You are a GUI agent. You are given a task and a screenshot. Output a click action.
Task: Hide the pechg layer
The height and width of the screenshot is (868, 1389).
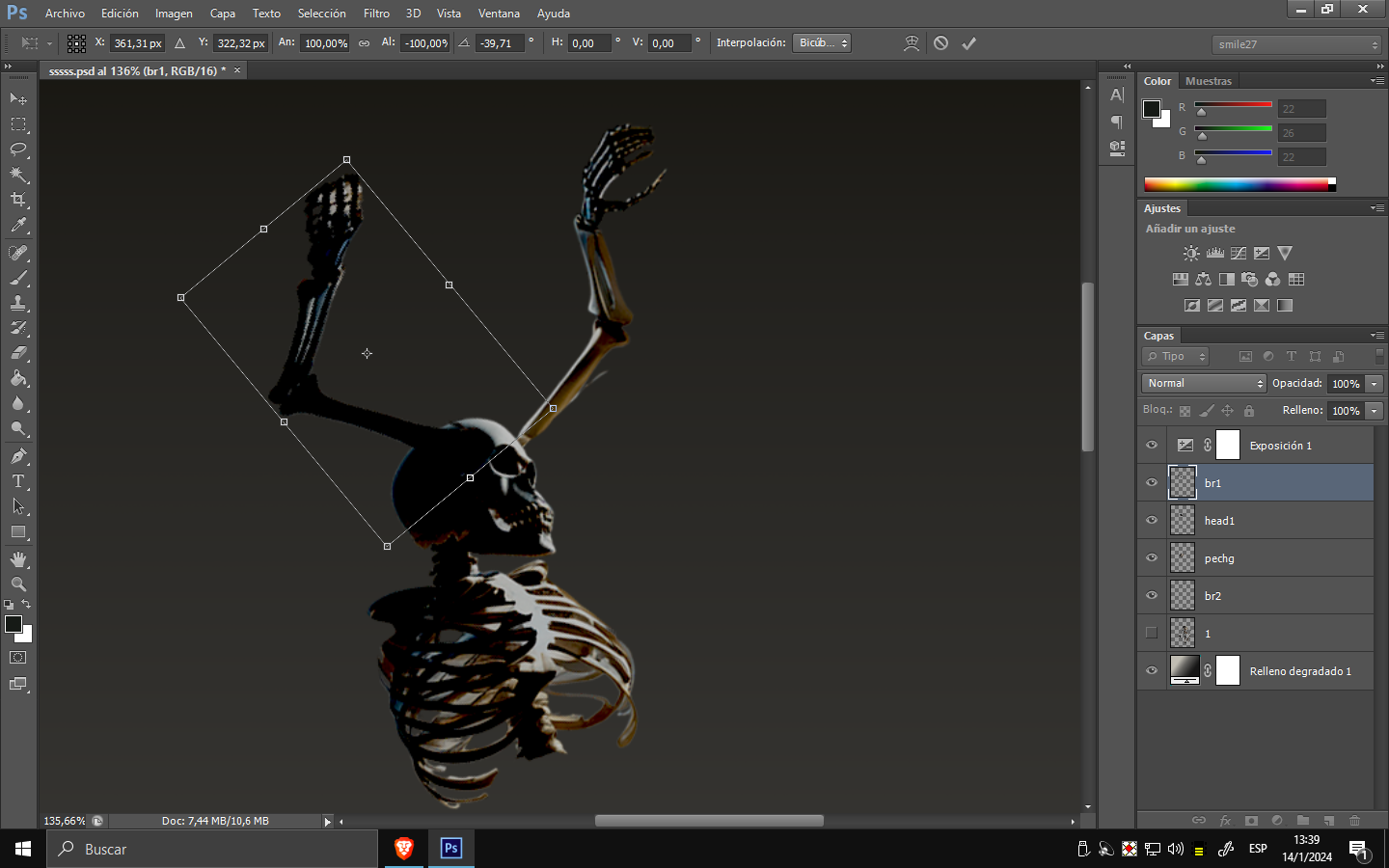point(1152,558)
